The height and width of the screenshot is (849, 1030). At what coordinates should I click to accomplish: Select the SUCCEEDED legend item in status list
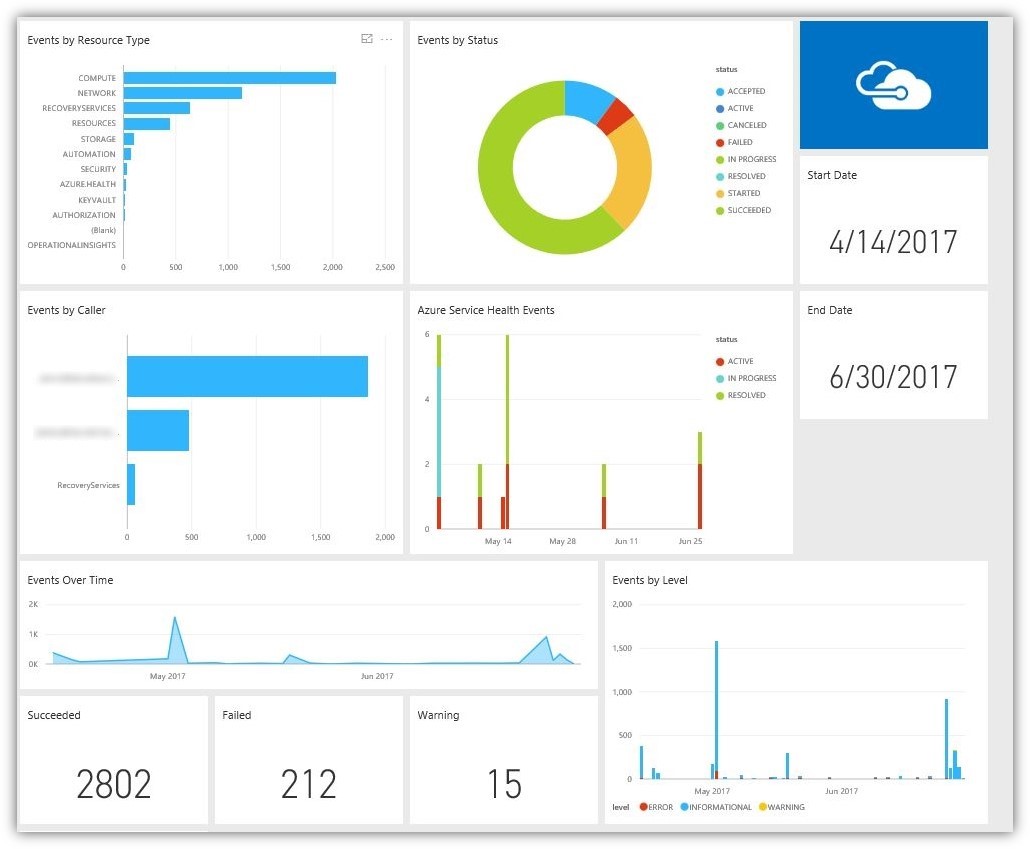pos(743,210)
